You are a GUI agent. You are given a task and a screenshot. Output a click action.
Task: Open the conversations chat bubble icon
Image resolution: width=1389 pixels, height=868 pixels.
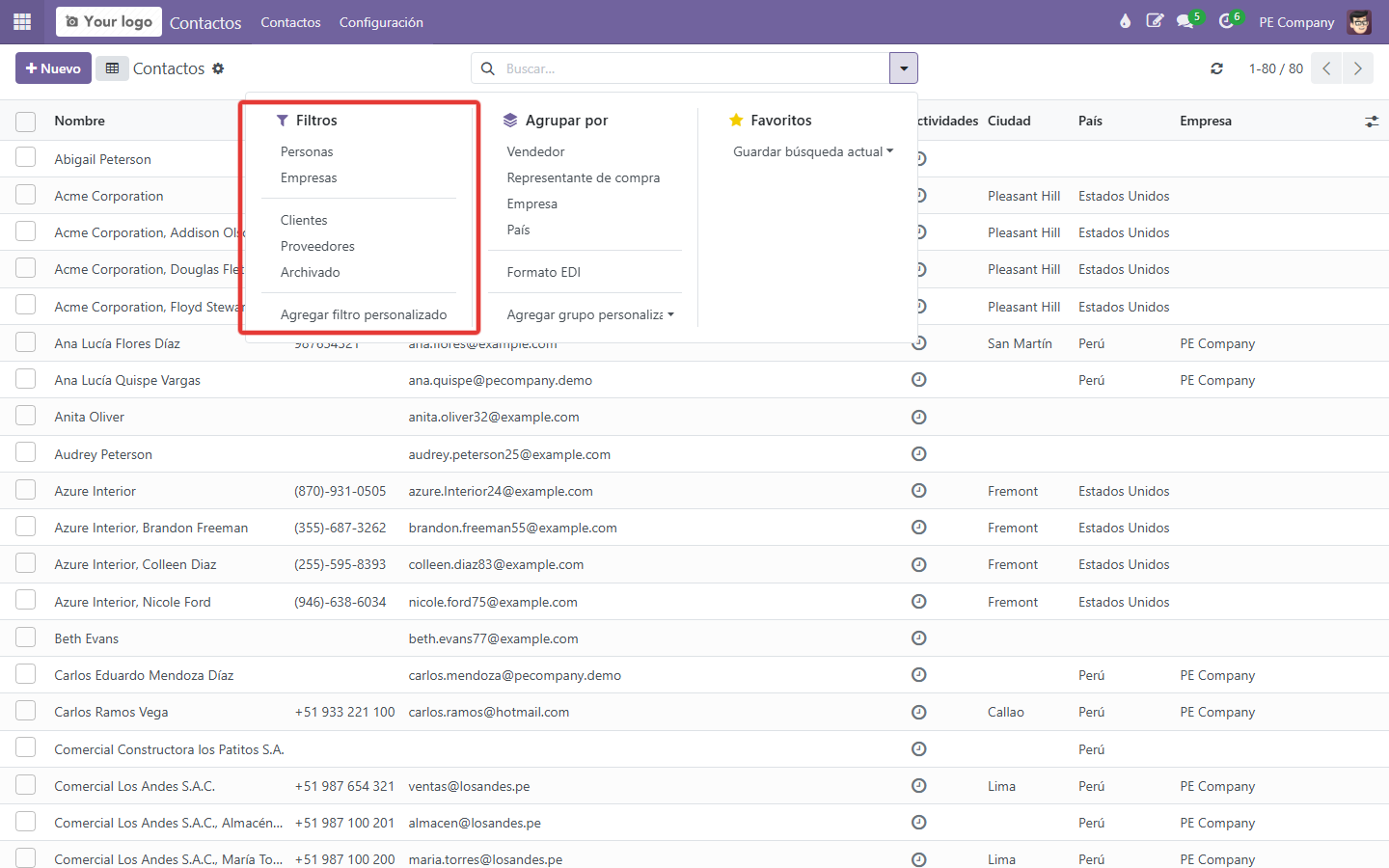1185,21
